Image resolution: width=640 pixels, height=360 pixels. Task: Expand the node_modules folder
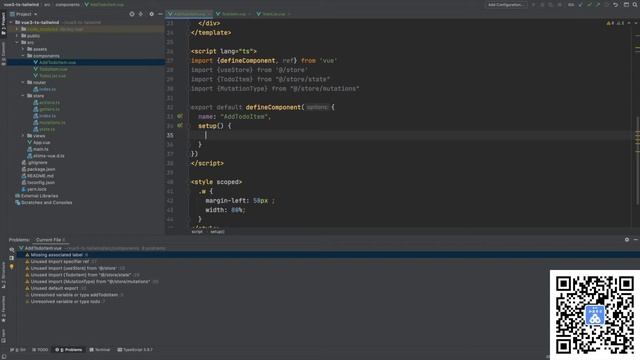point(17,29)
